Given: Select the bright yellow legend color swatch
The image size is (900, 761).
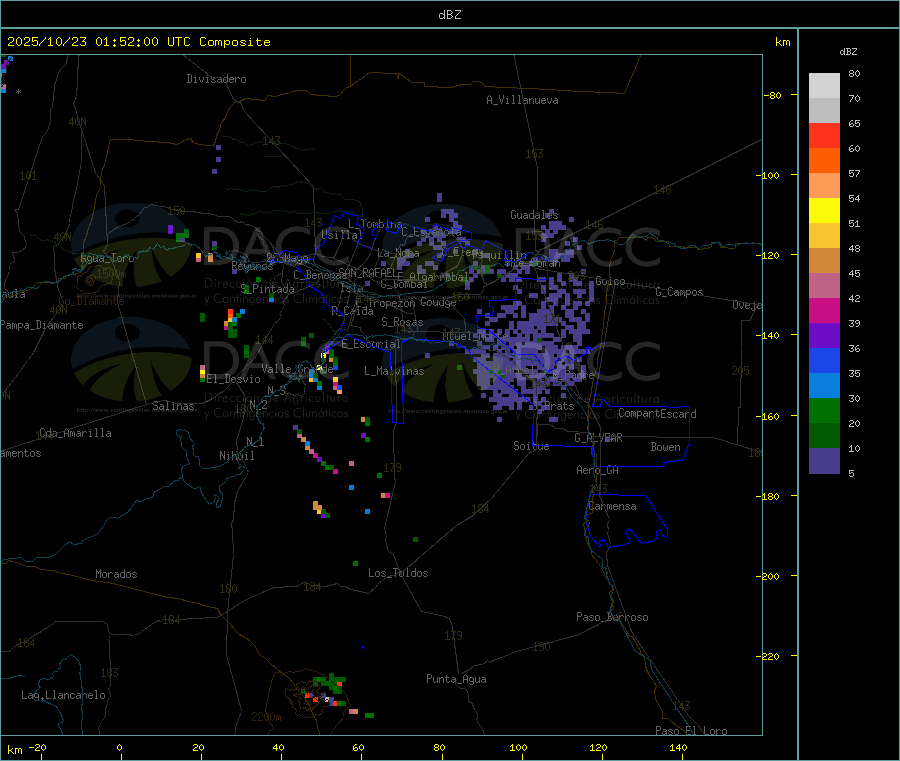Looking at the screenshot, I should pyautogui.click(x=824, y=211).
